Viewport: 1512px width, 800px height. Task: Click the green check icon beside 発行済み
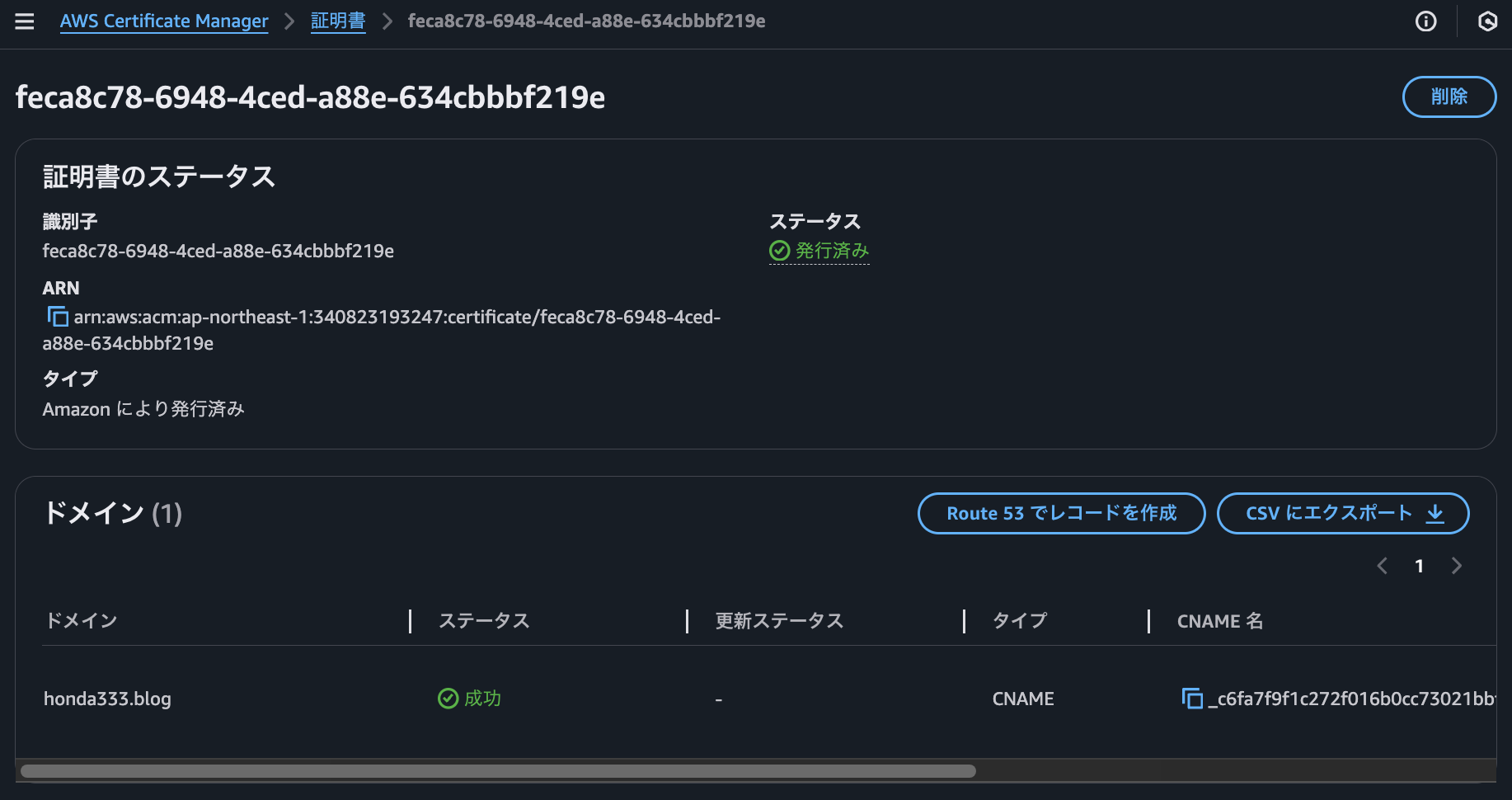click(778, 250)
